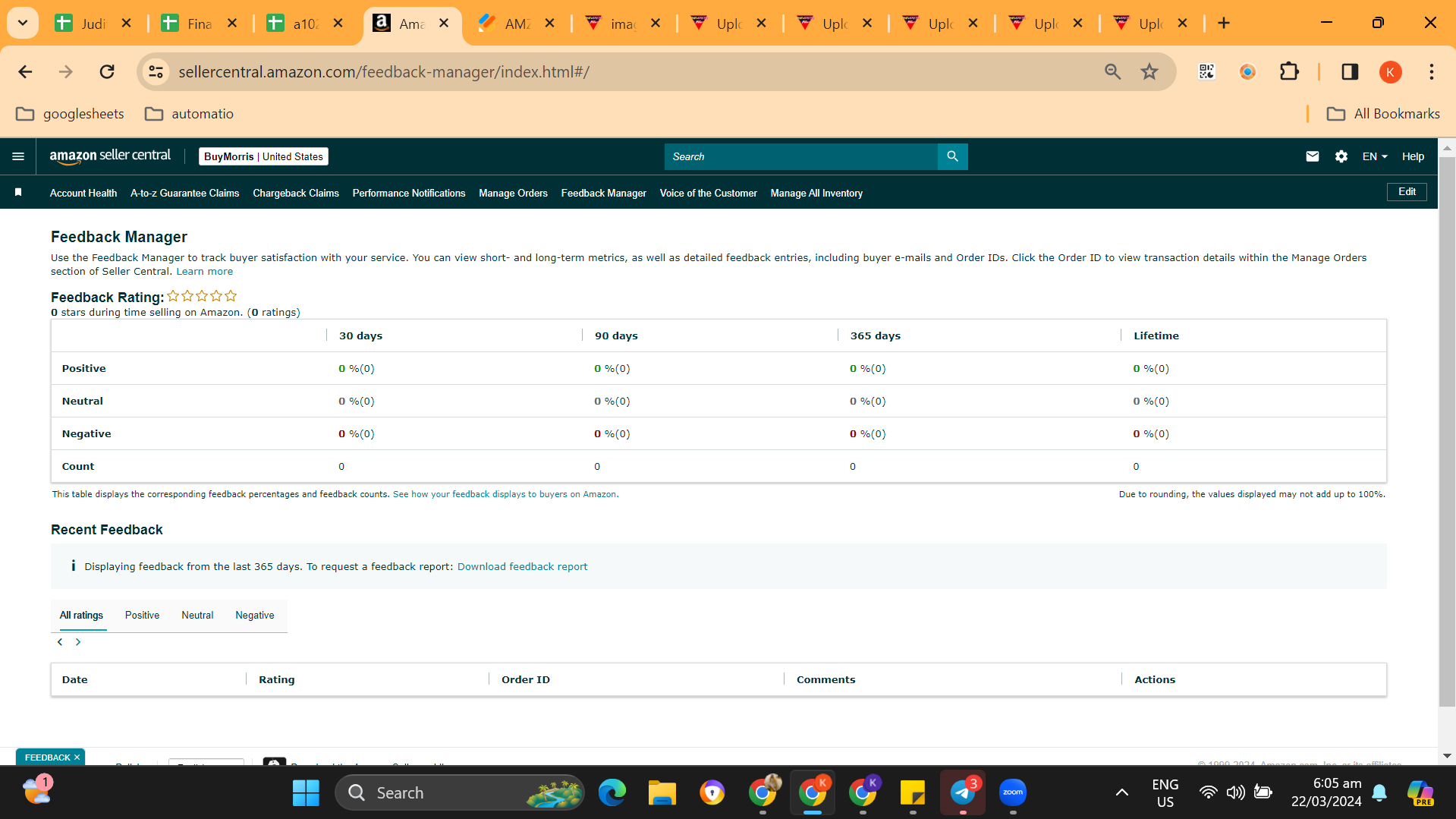Open Account Health in nav bar

click(x=83, y=193)
